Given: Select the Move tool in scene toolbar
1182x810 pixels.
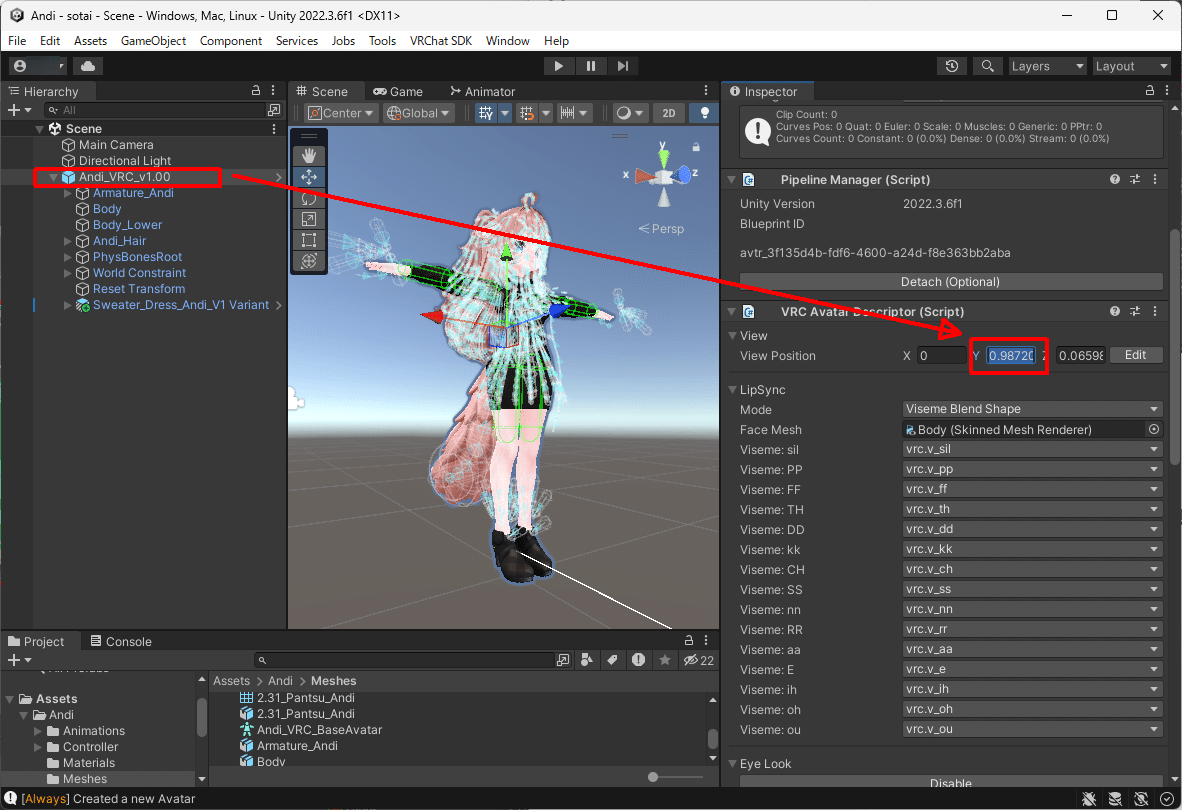Looking at the screenshot, I should pyautogui.click(x=309, y=177).
